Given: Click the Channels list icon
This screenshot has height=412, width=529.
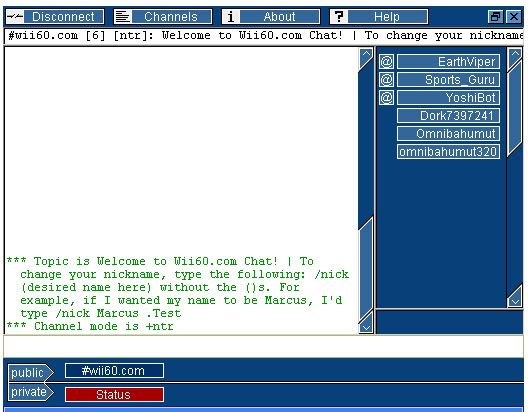Looking at the screenshot, I should point(123,17).
